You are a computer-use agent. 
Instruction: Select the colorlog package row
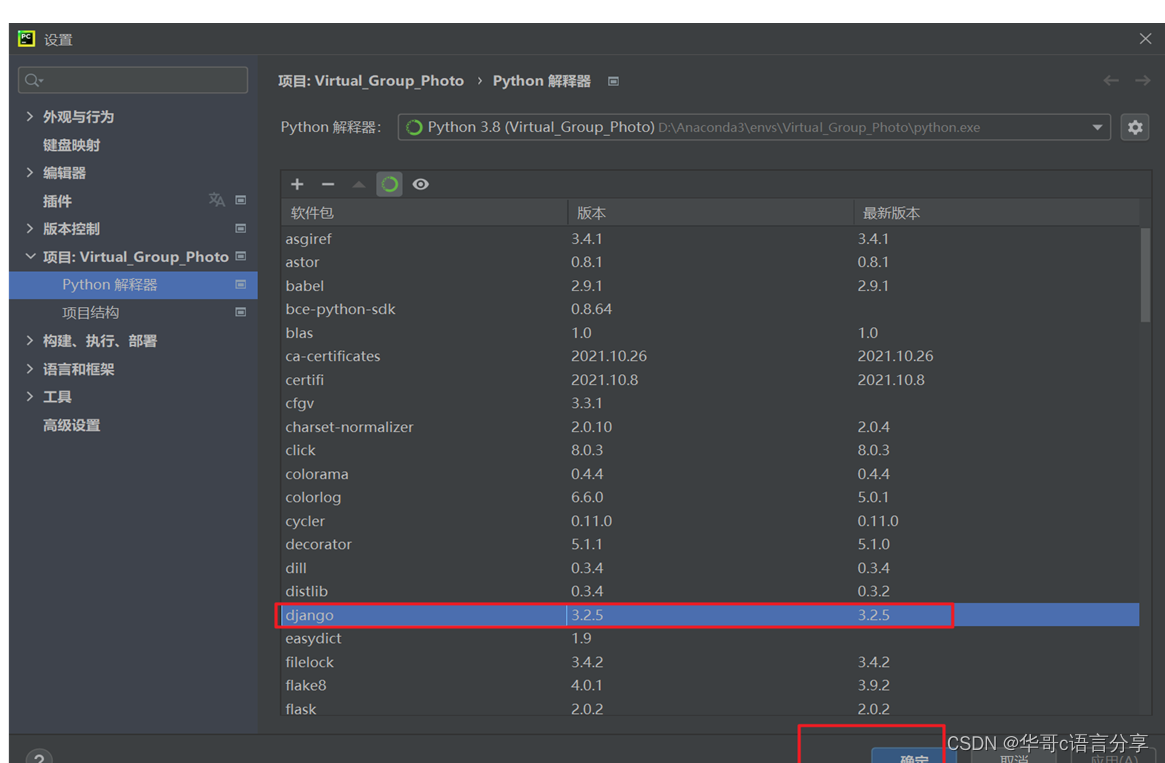tap(710, 497)
